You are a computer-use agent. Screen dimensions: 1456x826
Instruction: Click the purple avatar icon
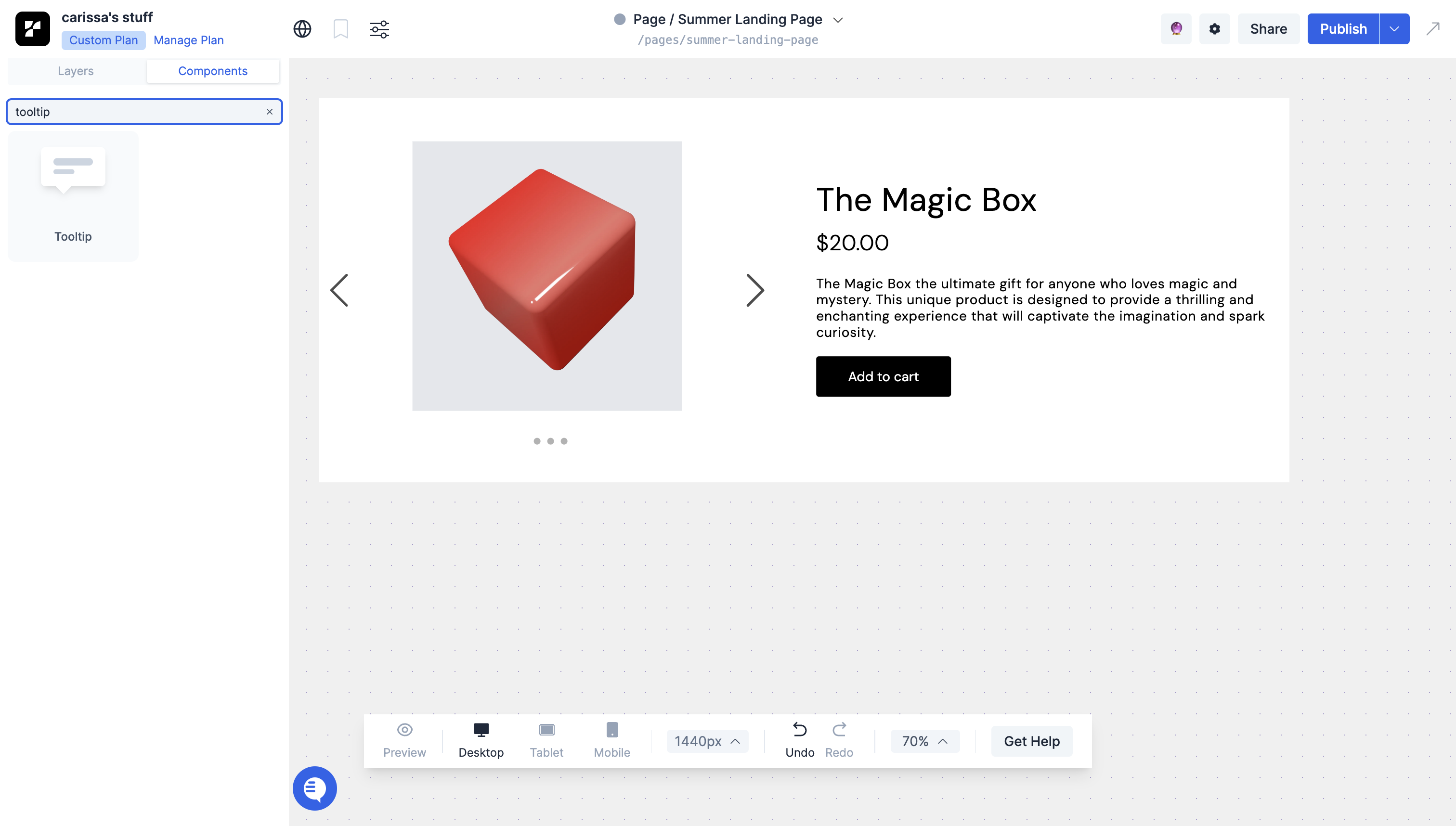tap(1176, 29)
